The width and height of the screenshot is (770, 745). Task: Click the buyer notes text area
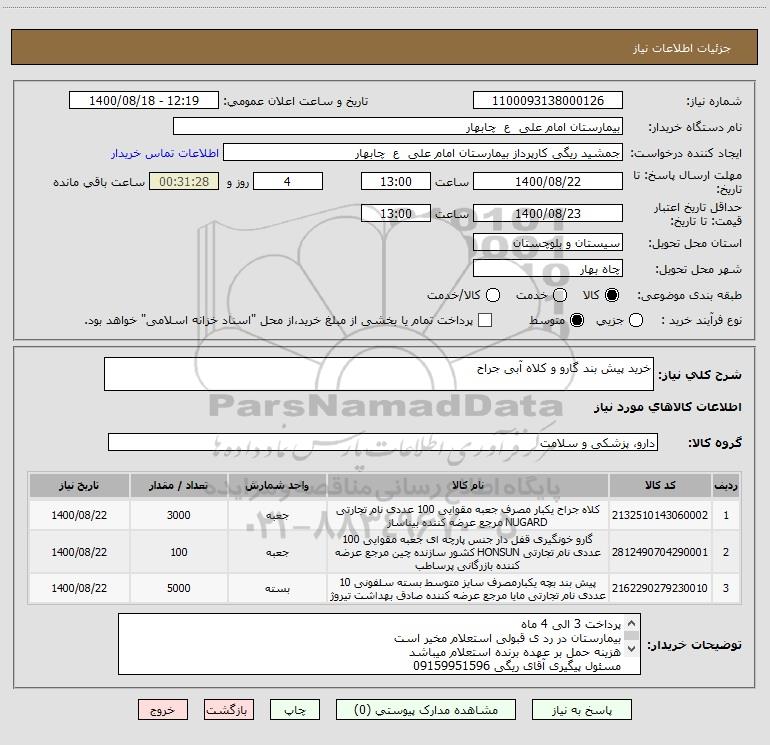[379, 644]
